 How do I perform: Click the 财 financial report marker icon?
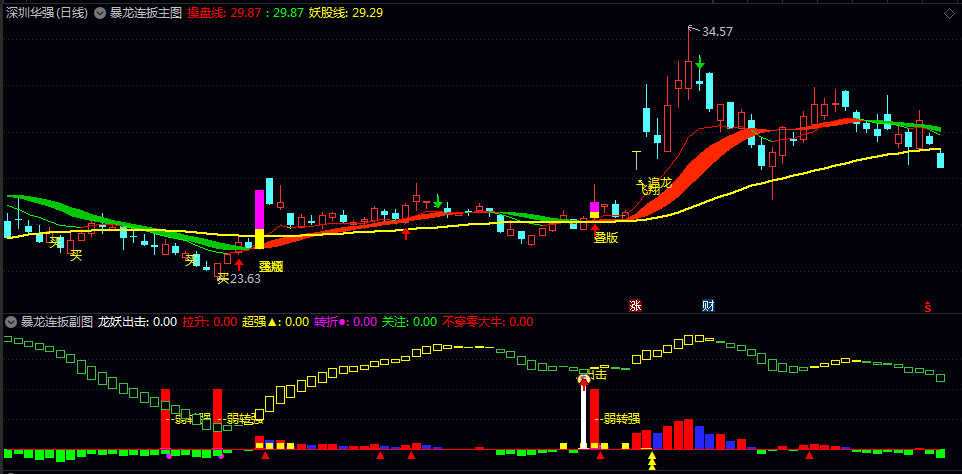708,305
